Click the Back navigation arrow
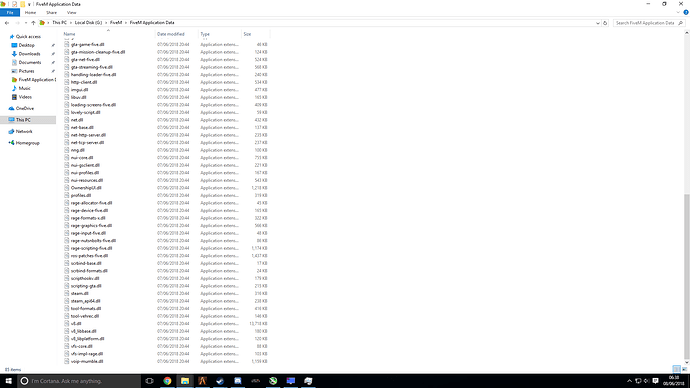This screenshot has height=388, width=690. coord(7,23)
